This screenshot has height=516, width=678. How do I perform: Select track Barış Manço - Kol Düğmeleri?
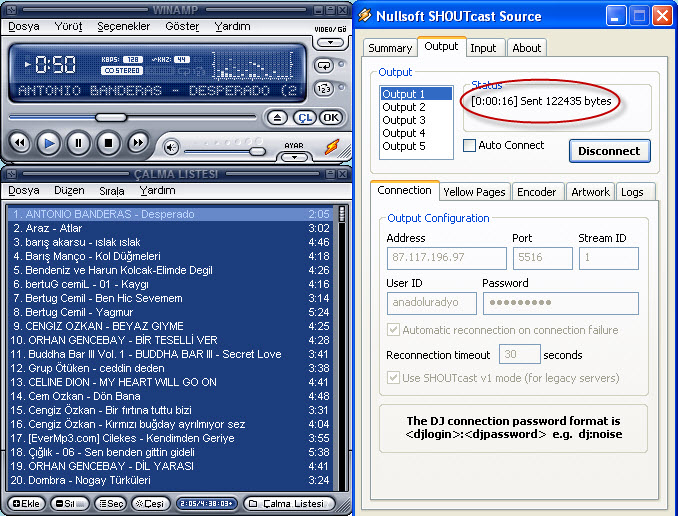tap(170, 256)
